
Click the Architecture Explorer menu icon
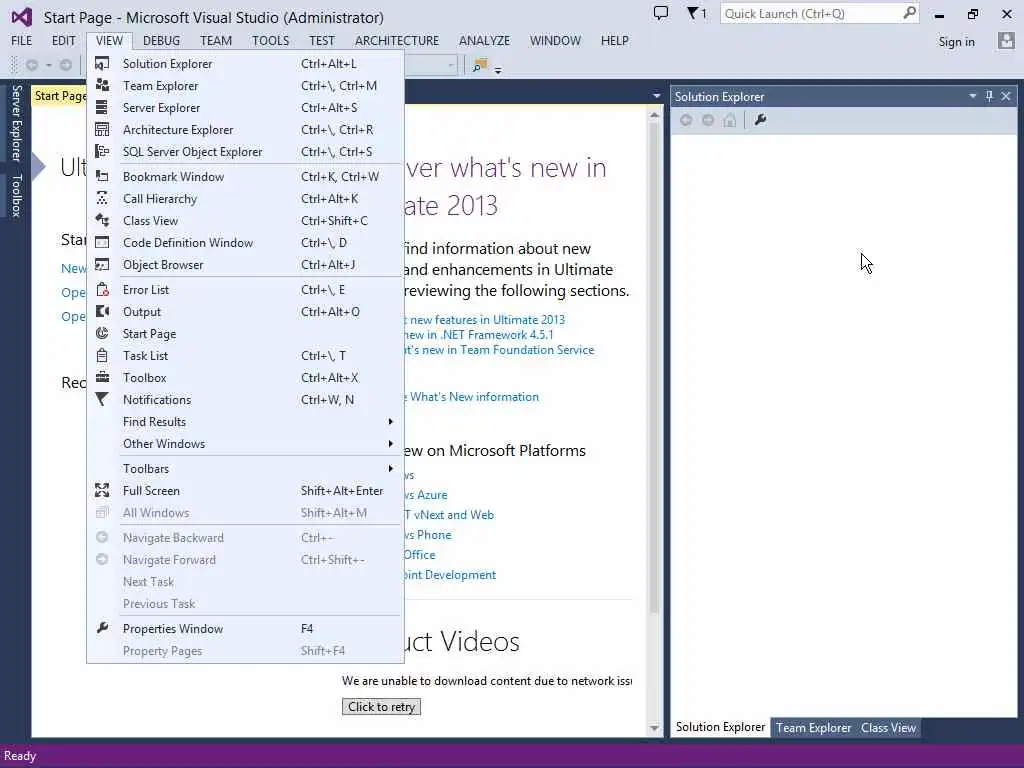point(102,129)
